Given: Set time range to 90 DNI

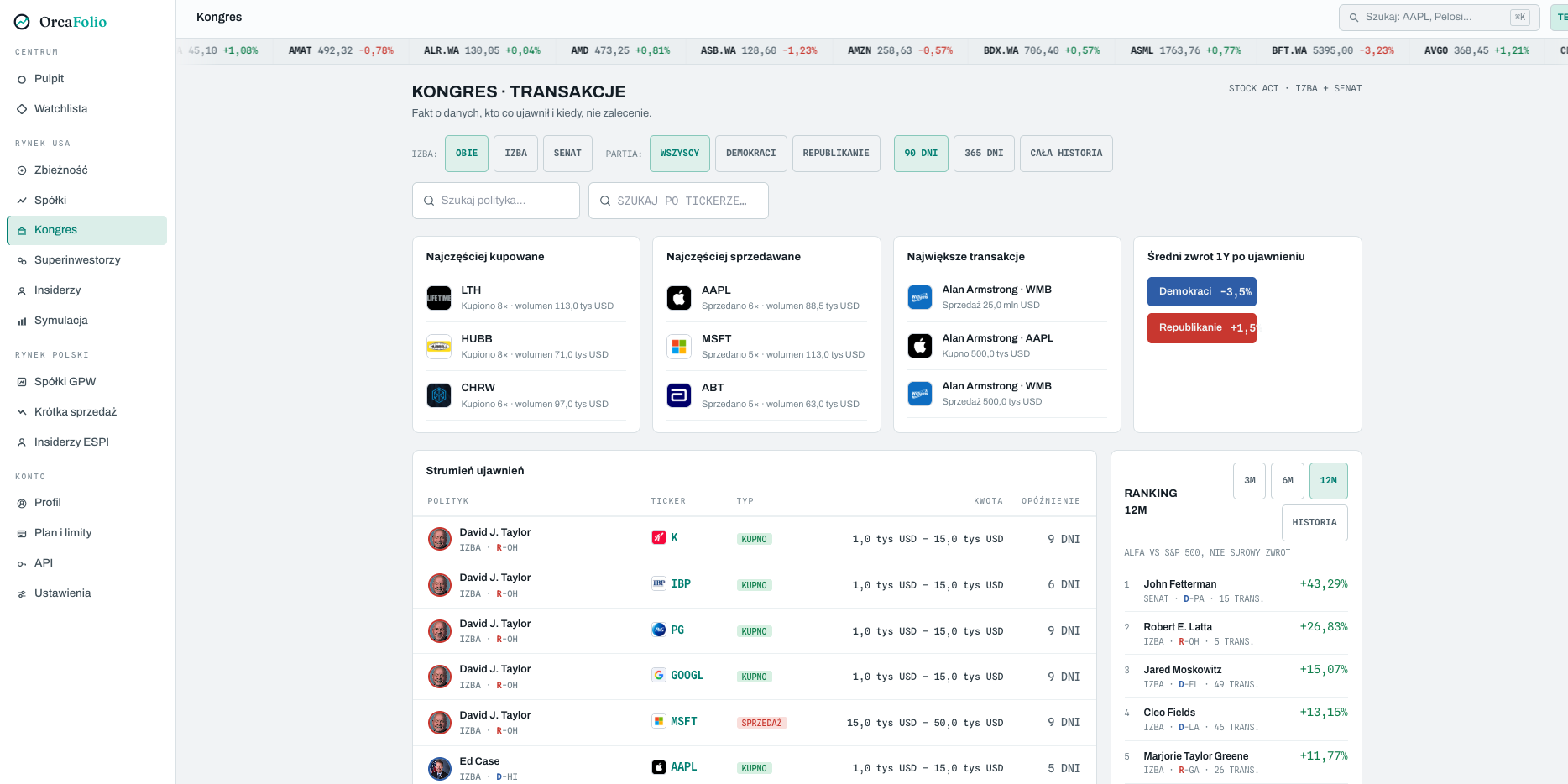Looking at the screenshot, I should pos(921,154).
